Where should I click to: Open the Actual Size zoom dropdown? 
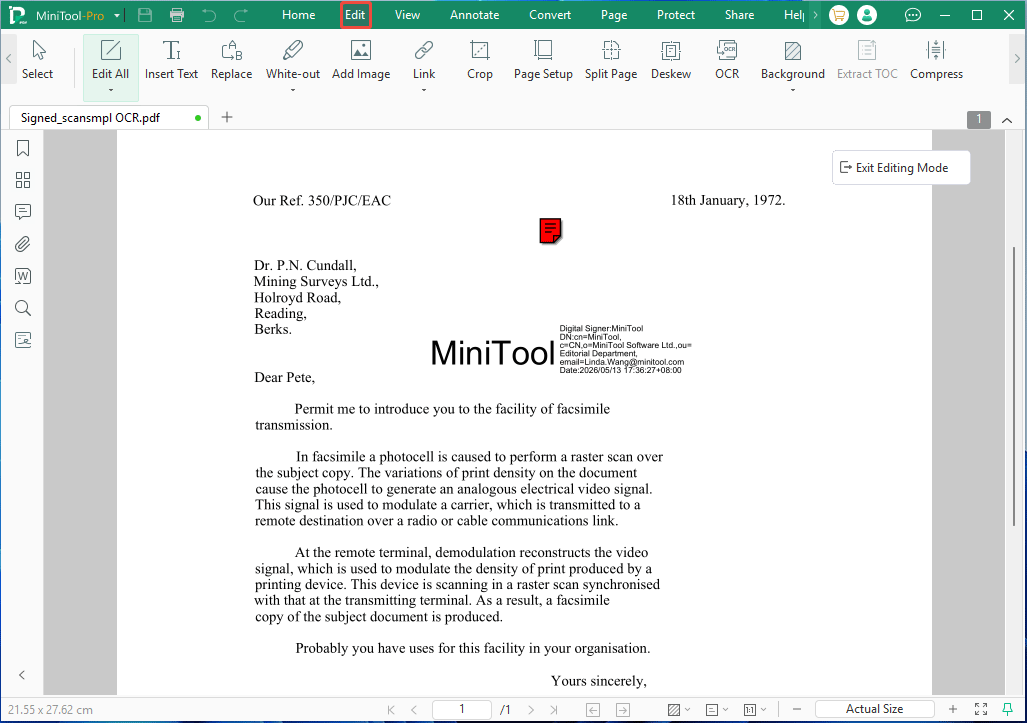pos(874,709)
